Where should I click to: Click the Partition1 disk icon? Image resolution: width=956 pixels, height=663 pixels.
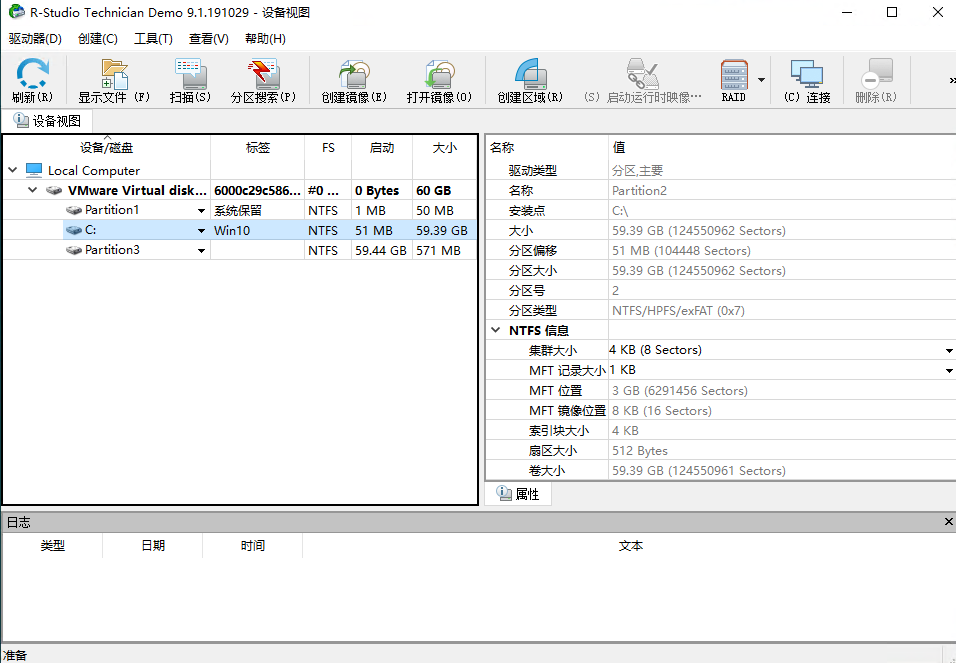pyautogui.click(x=74, y=210)
